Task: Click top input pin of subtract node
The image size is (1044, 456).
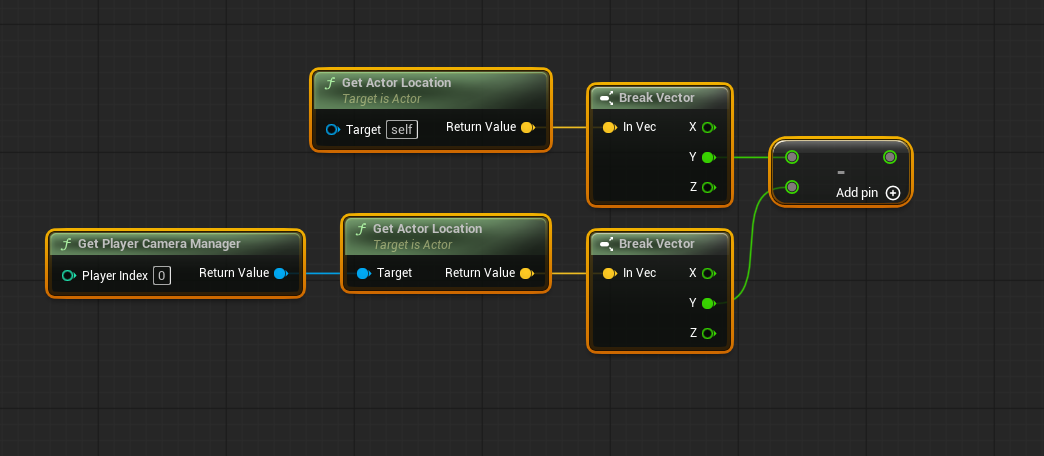Action: coord(792,157)
